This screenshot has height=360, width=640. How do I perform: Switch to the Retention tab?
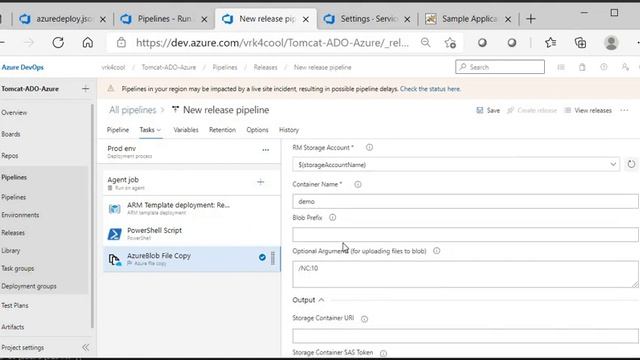point(222,130)
